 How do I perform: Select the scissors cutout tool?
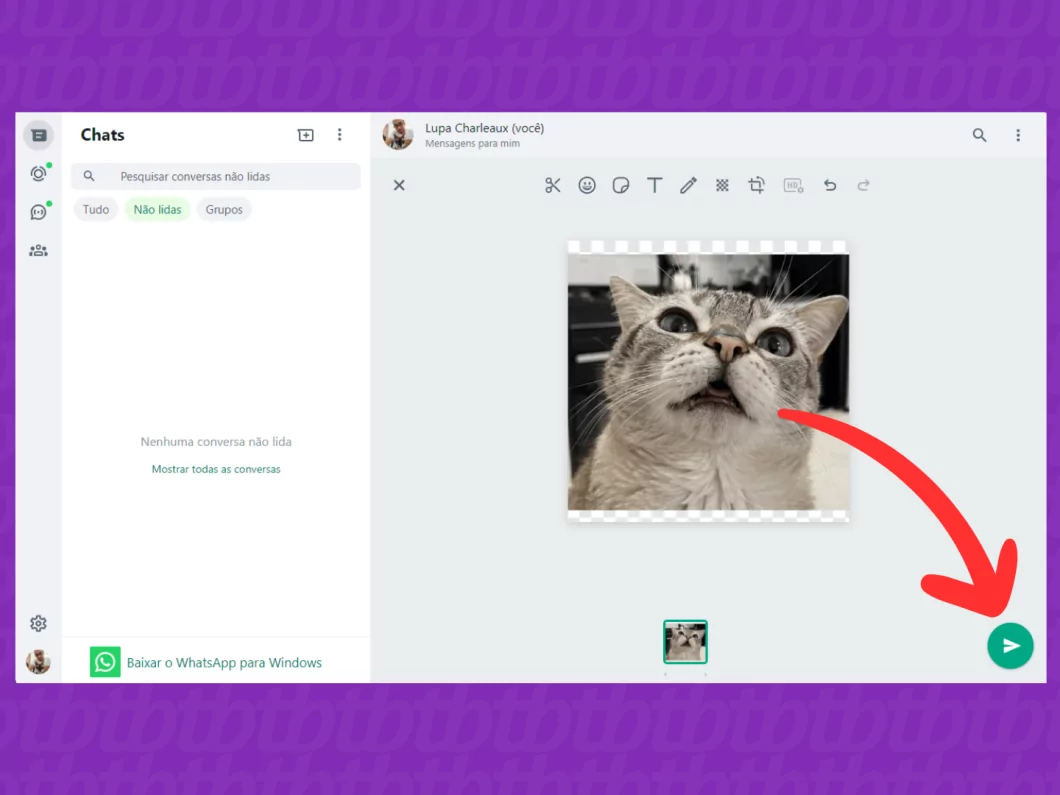[x=553, y=185]
